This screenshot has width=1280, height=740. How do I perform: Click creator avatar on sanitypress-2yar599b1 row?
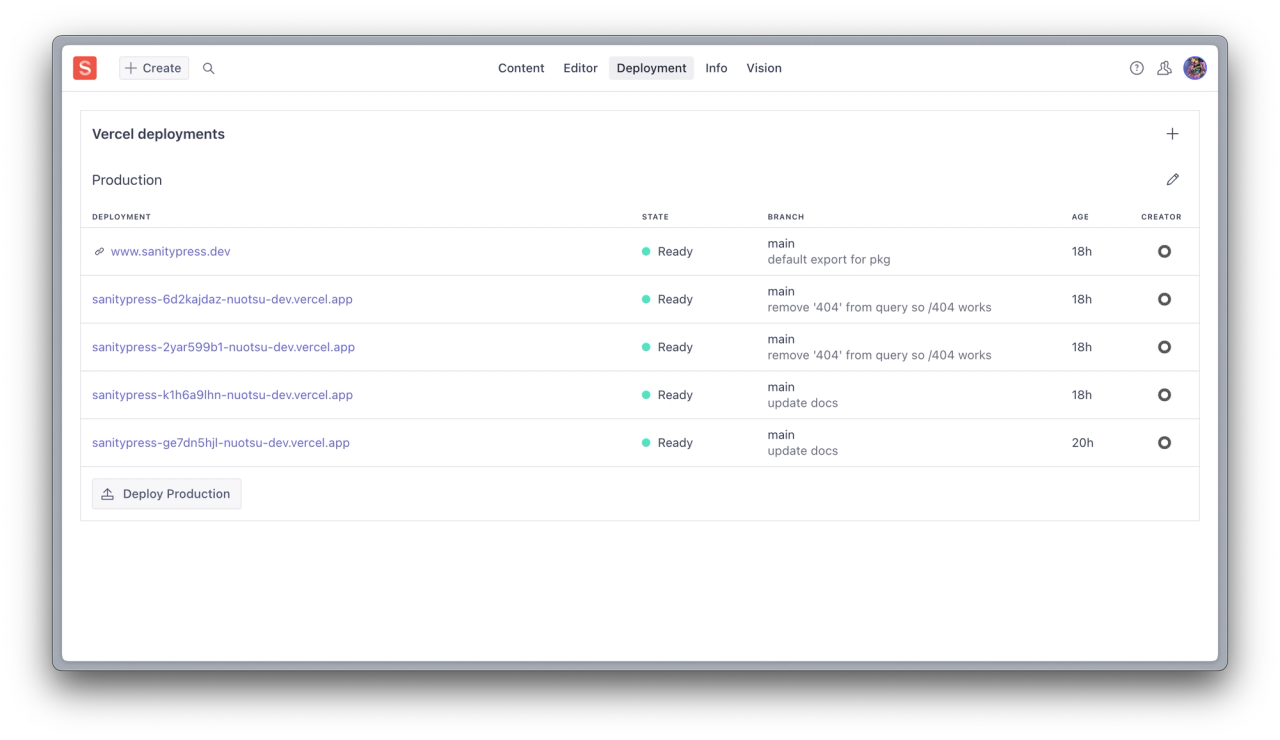point(1164,347)
